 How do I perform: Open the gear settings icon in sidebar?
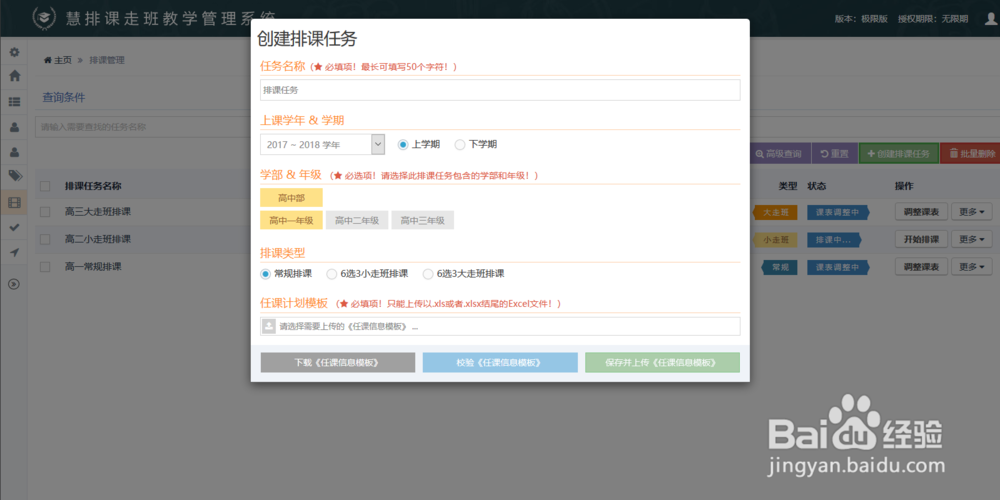14,52
